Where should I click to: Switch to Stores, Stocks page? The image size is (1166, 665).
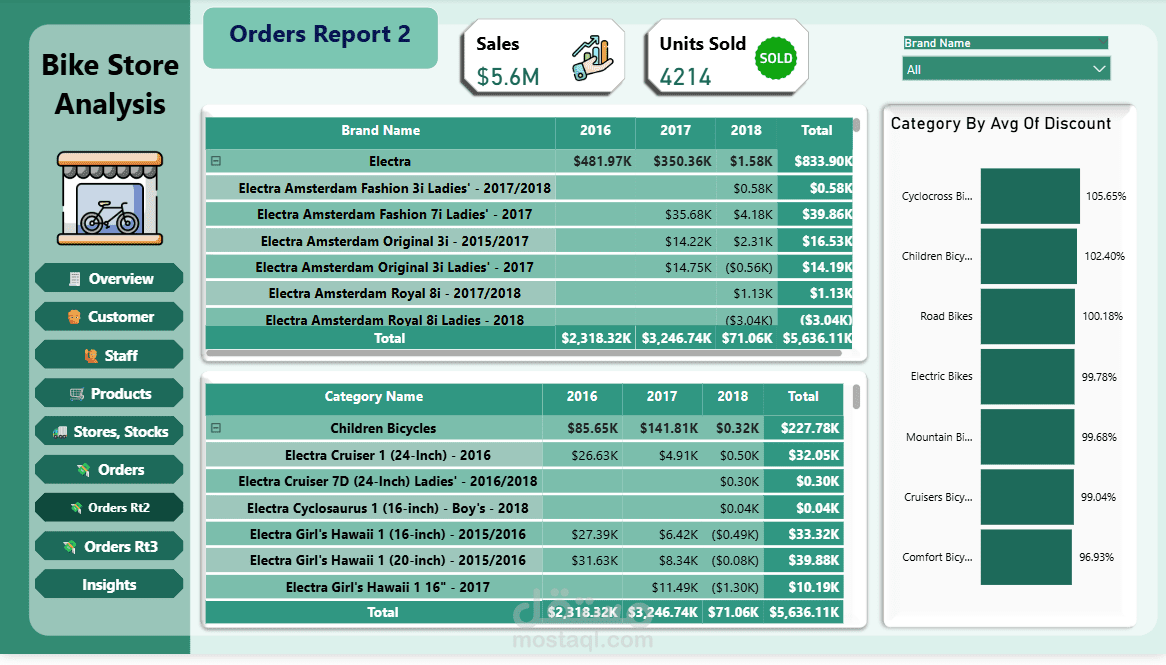tap(109, 431)
